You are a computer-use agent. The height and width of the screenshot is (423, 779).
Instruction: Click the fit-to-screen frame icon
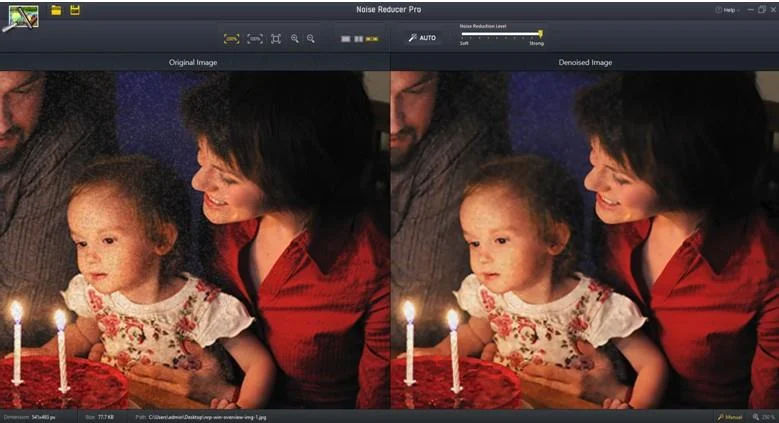click(x=276, y=39)
